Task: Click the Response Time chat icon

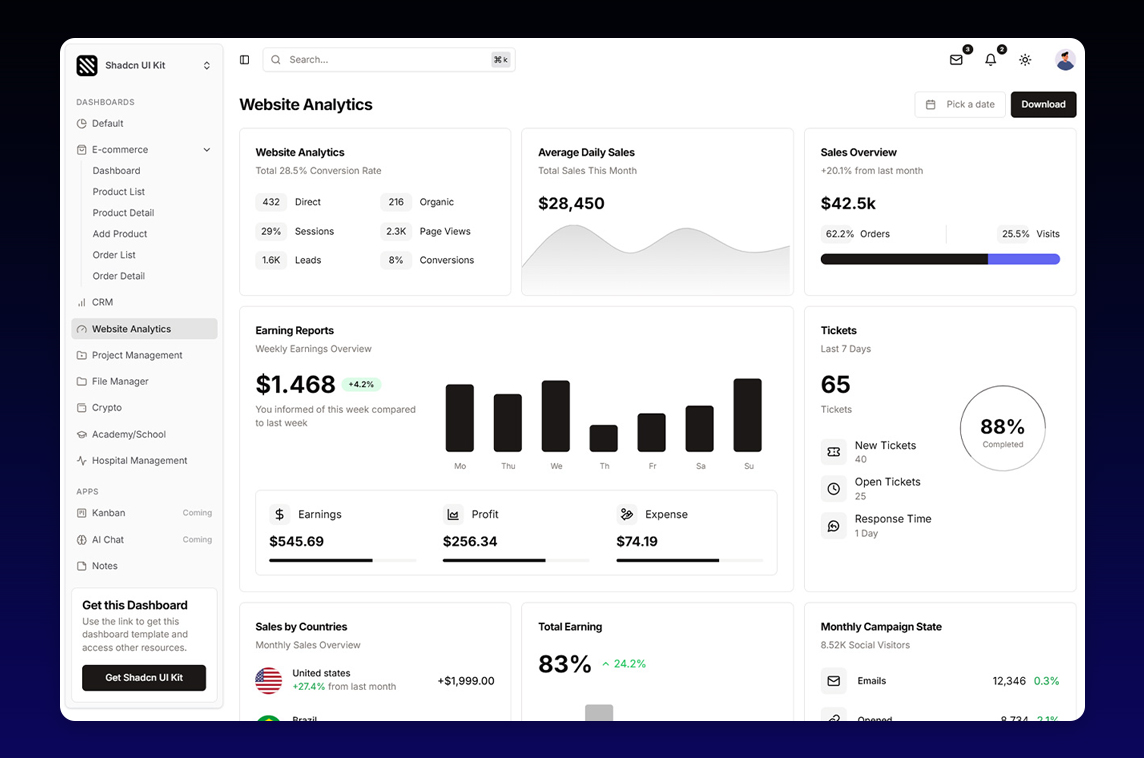Action: (834, 526)
